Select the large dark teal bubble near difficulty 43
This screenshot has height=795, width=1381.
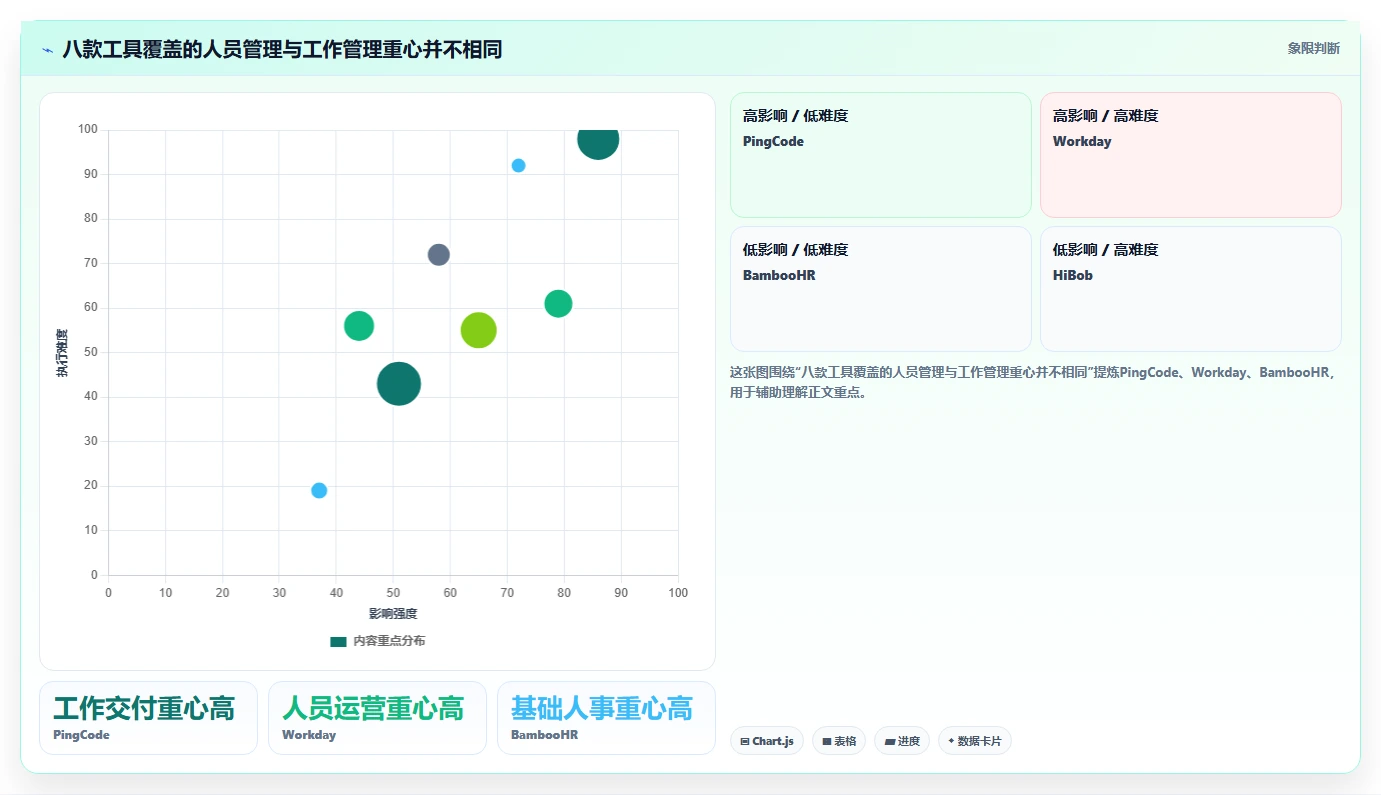click(399, 383)
